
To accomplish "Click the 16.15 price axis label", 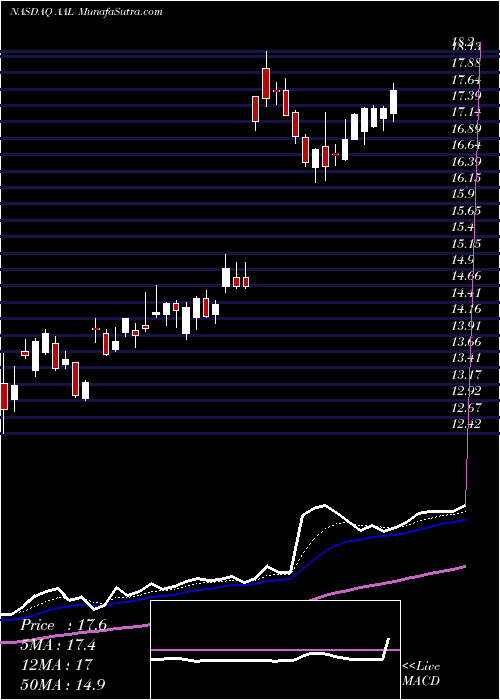I will click(466, 178).
